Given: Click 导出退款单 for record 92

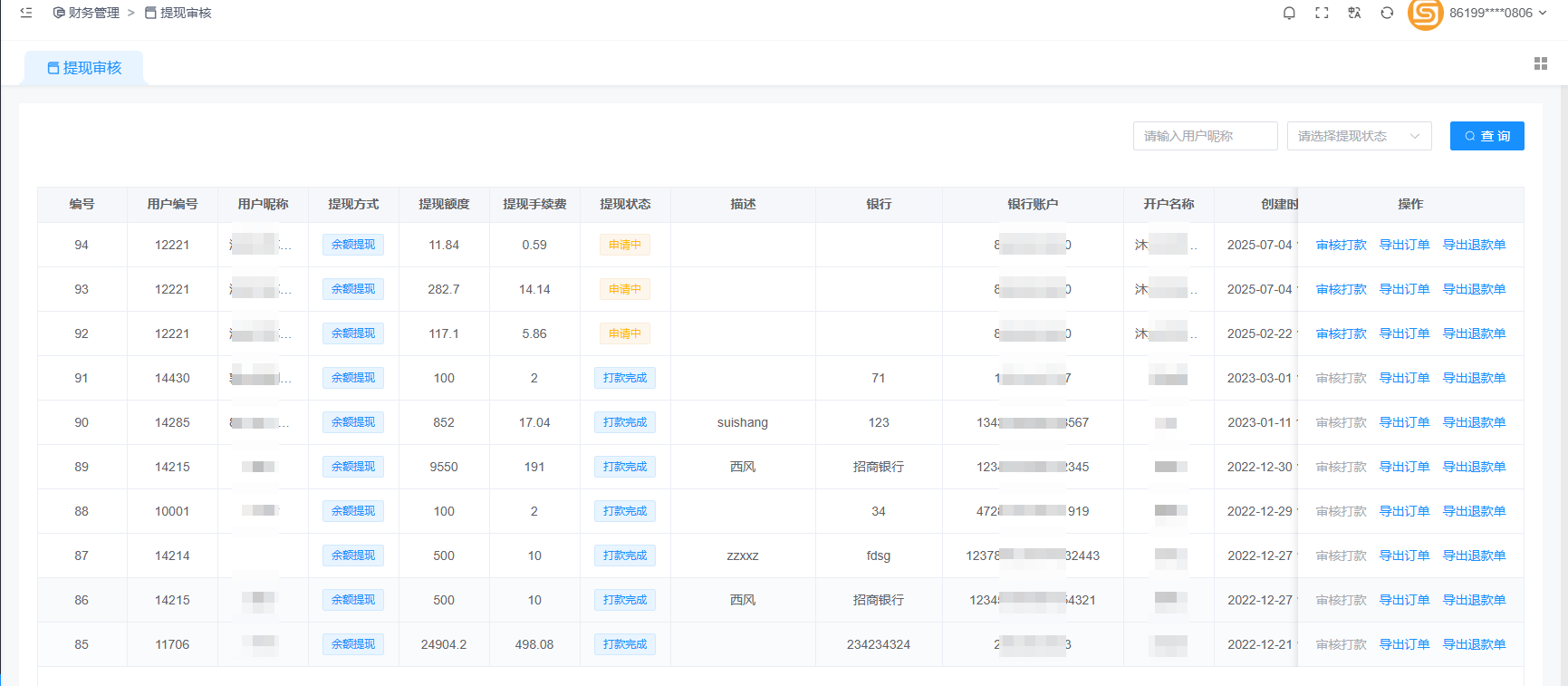Looking at the screenshot, I should [x=1474, y=333].
